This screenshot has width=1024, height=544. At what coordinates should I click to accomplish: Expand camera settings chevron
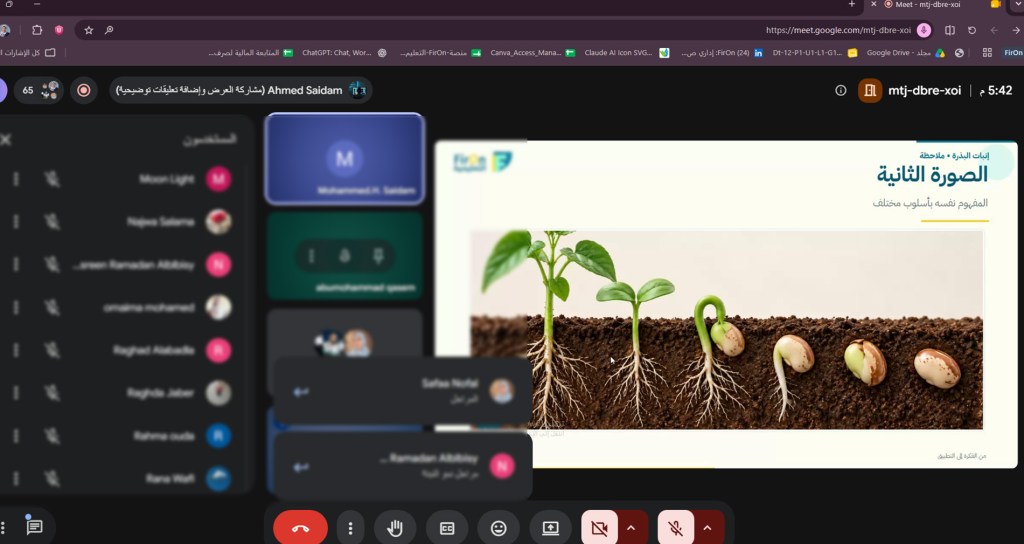[x=631, y=528]
